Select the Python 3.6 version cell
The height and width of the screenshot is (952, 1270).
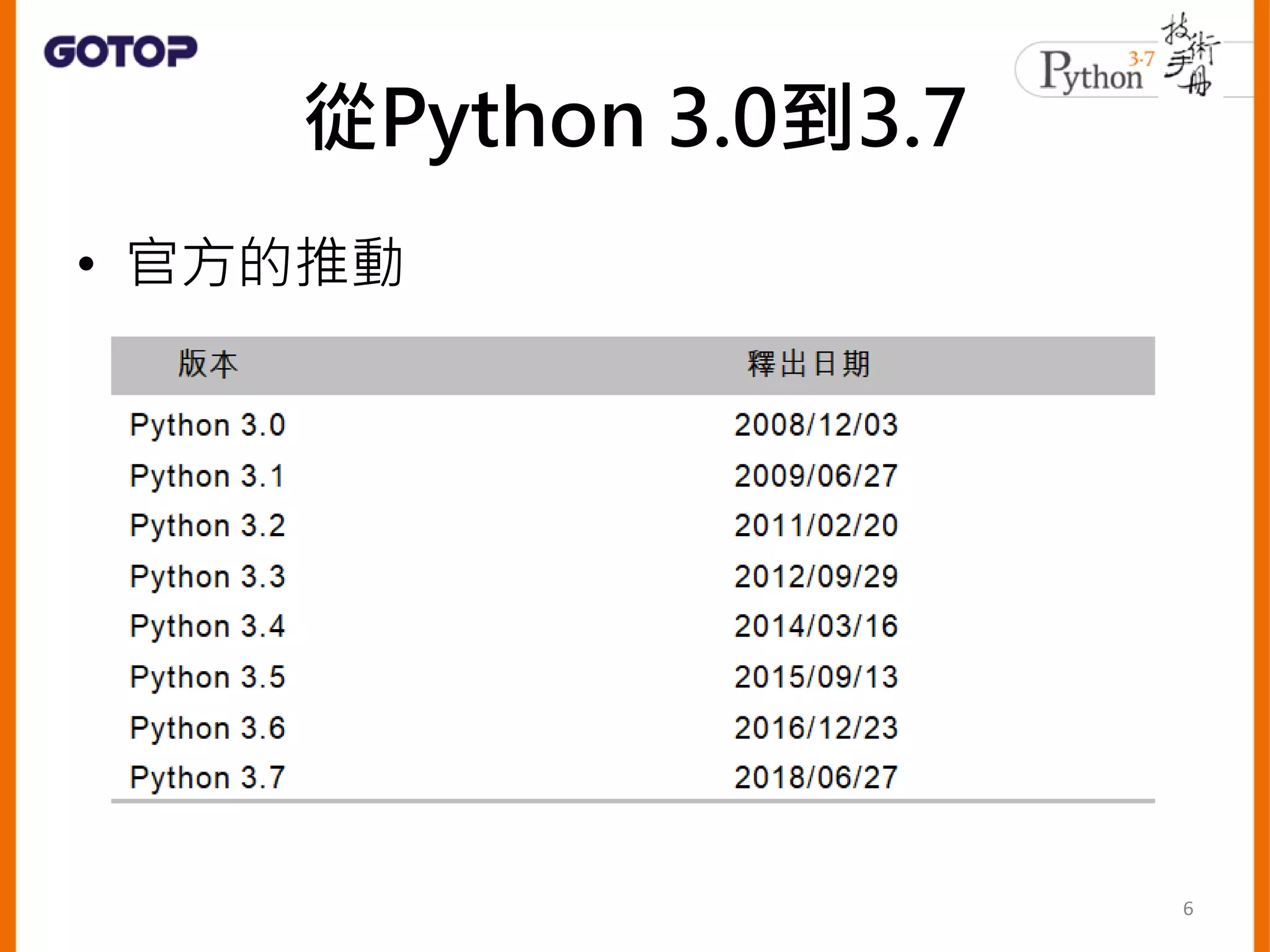click(208, 729)
